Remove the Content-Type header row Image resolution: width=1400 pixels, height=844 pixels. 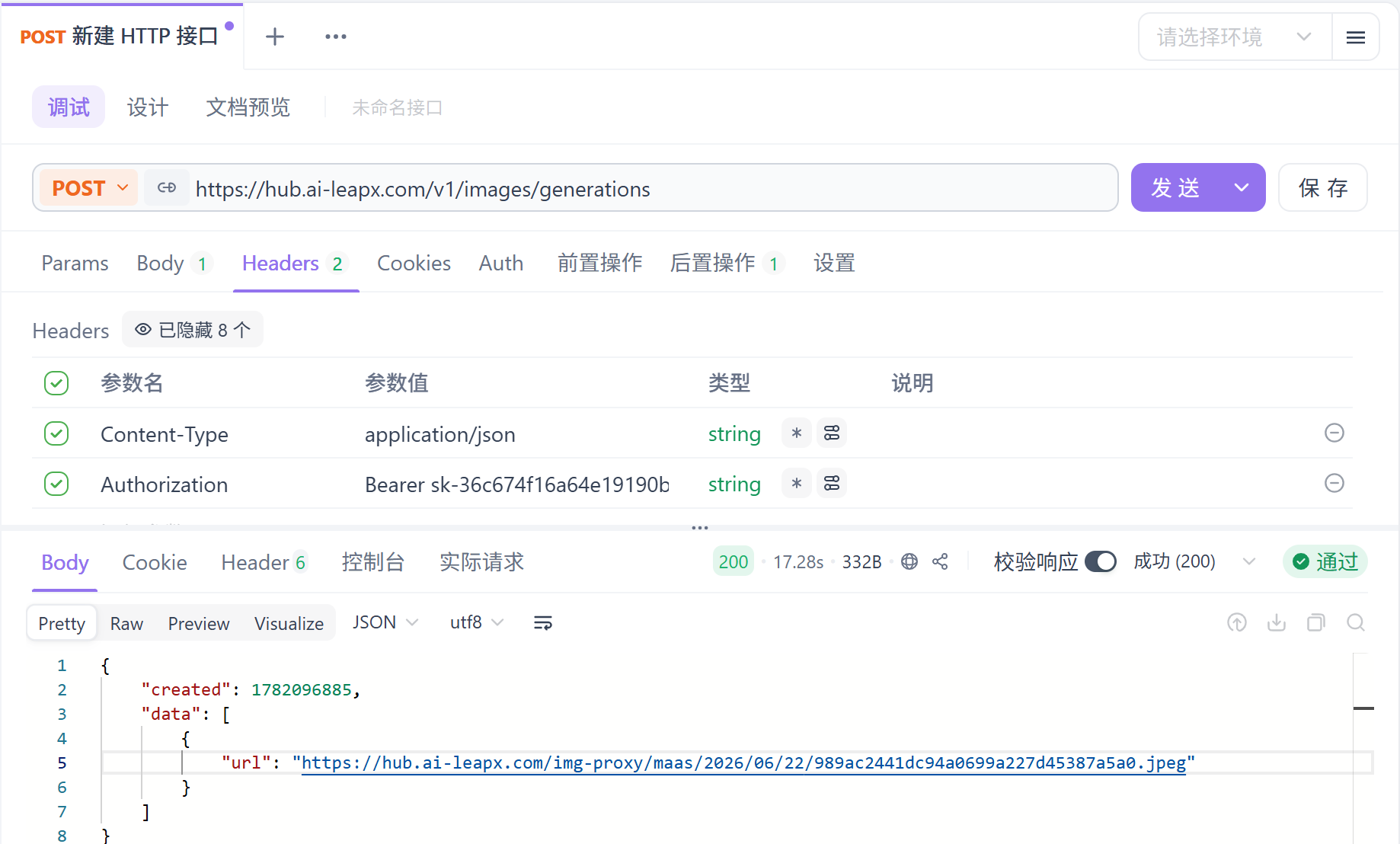click(x=1334, y=433)
